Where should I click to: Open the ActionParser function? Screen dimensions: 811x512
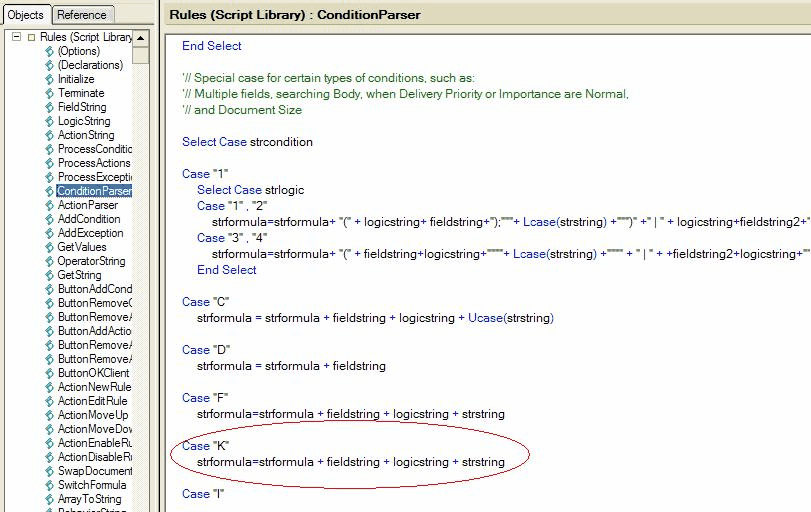pos(87,205)
